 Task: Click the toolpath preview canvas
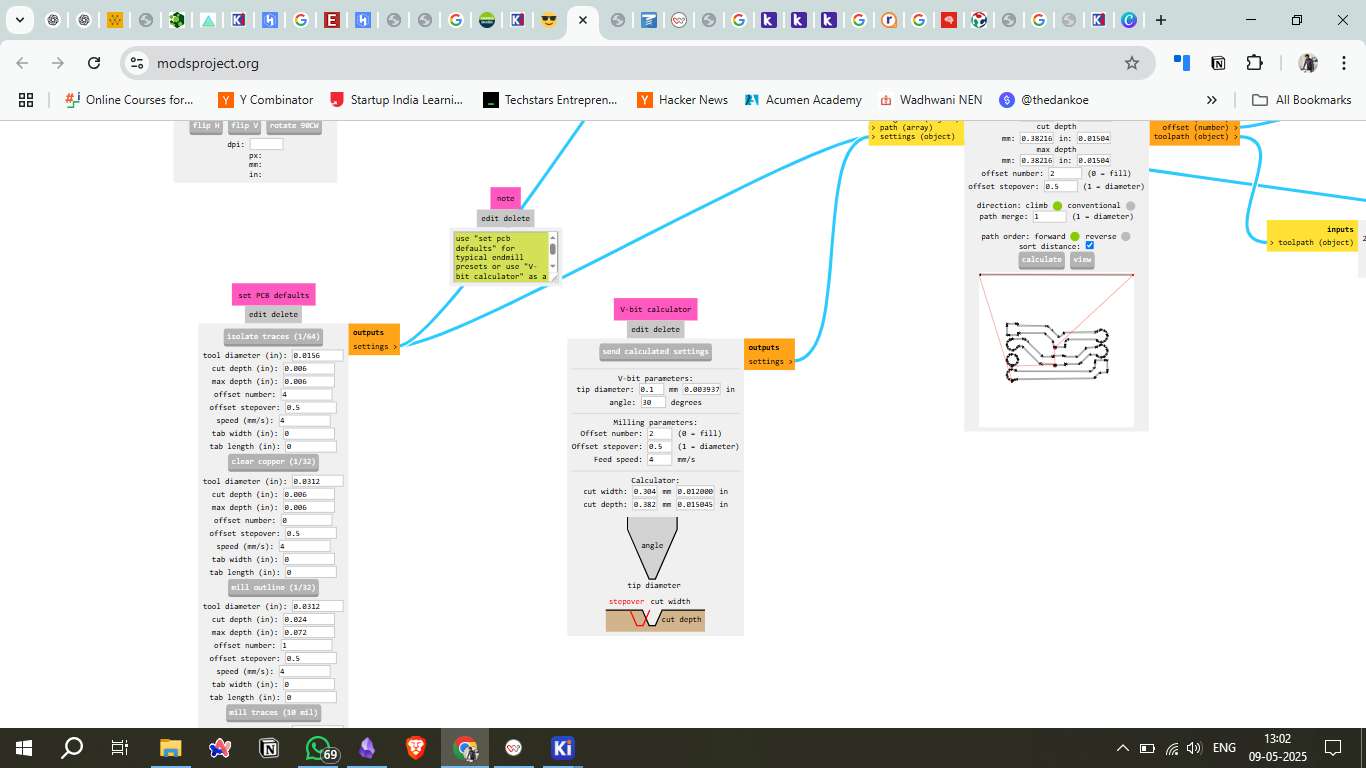tap(1056, 350)
